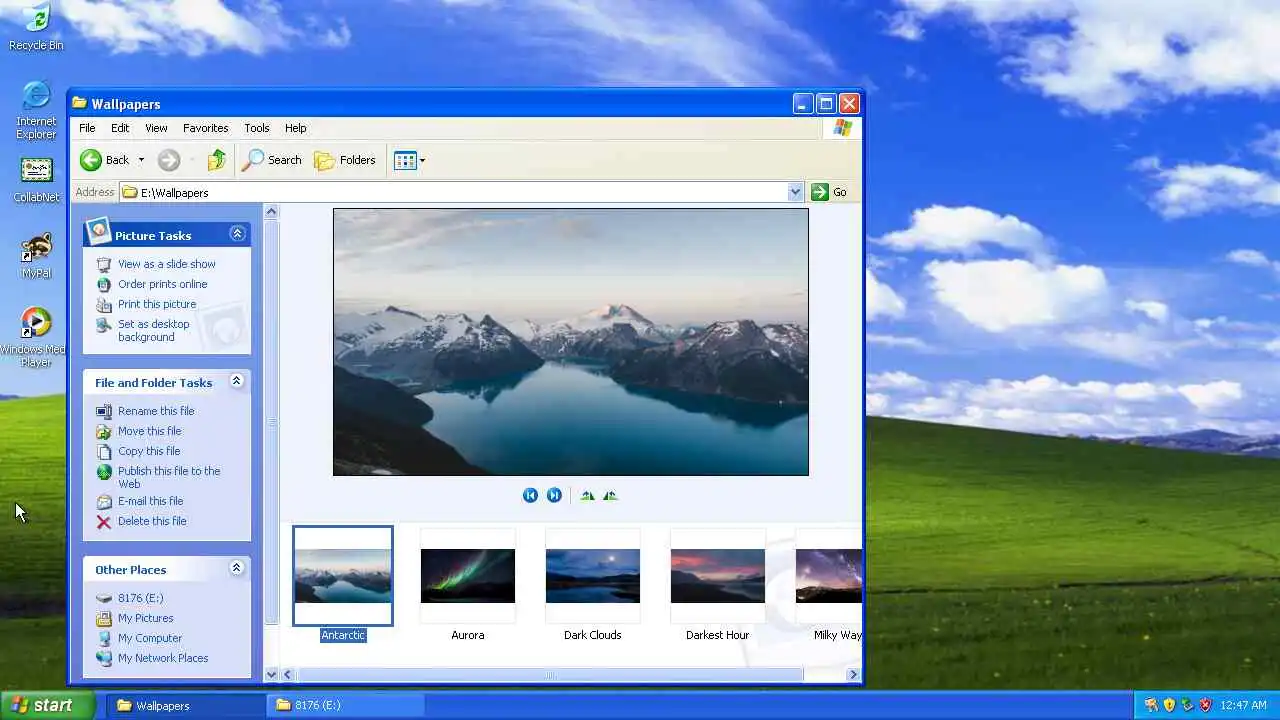Click the horizontal filmstrip scrollbar thumb
This screenshot has height=720, width=1280.
pos(549,675)
